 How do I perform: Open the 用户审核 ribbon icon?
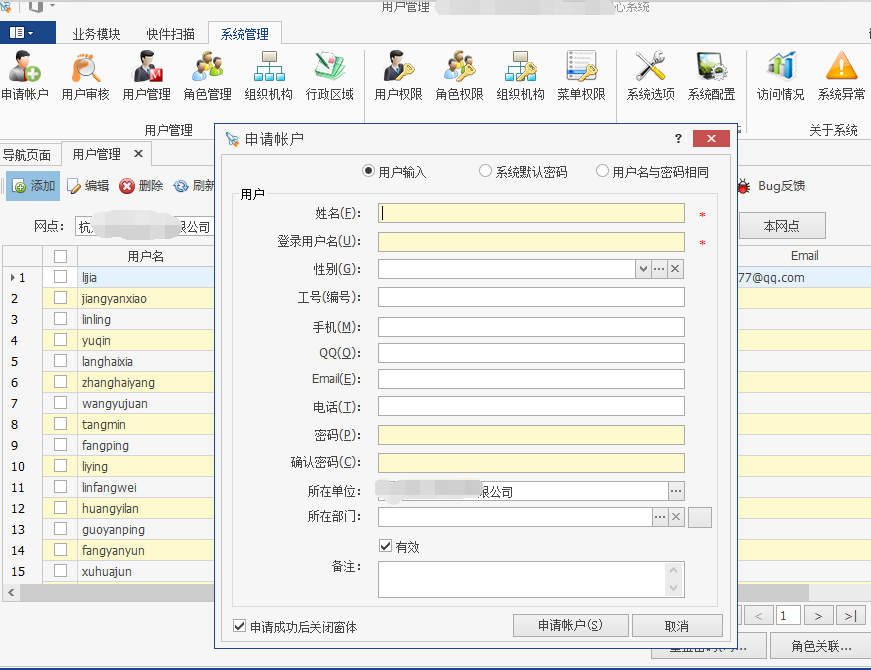click(x=86, y=76)
